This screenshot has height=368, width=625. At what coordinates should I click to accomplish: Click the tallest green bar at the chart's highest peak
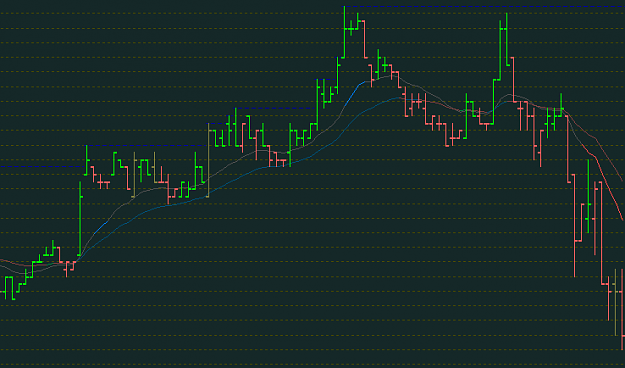coord(345,32)
